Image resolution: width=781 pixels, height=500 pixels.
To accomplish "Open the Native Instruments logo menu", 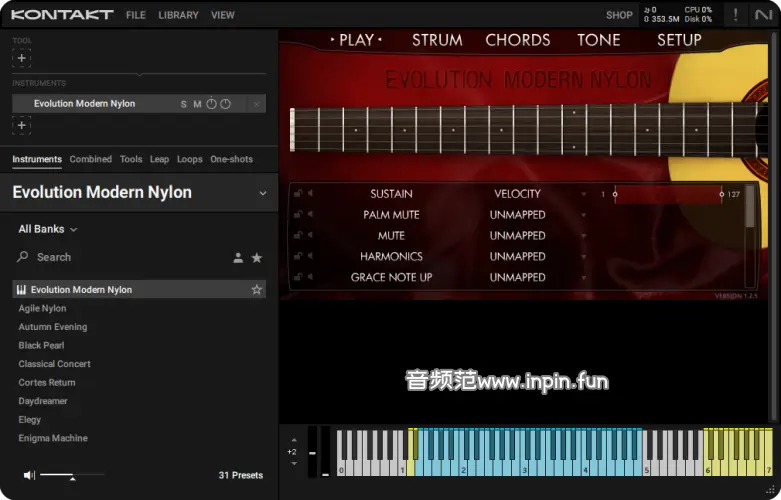I will [x=764, y=15].
